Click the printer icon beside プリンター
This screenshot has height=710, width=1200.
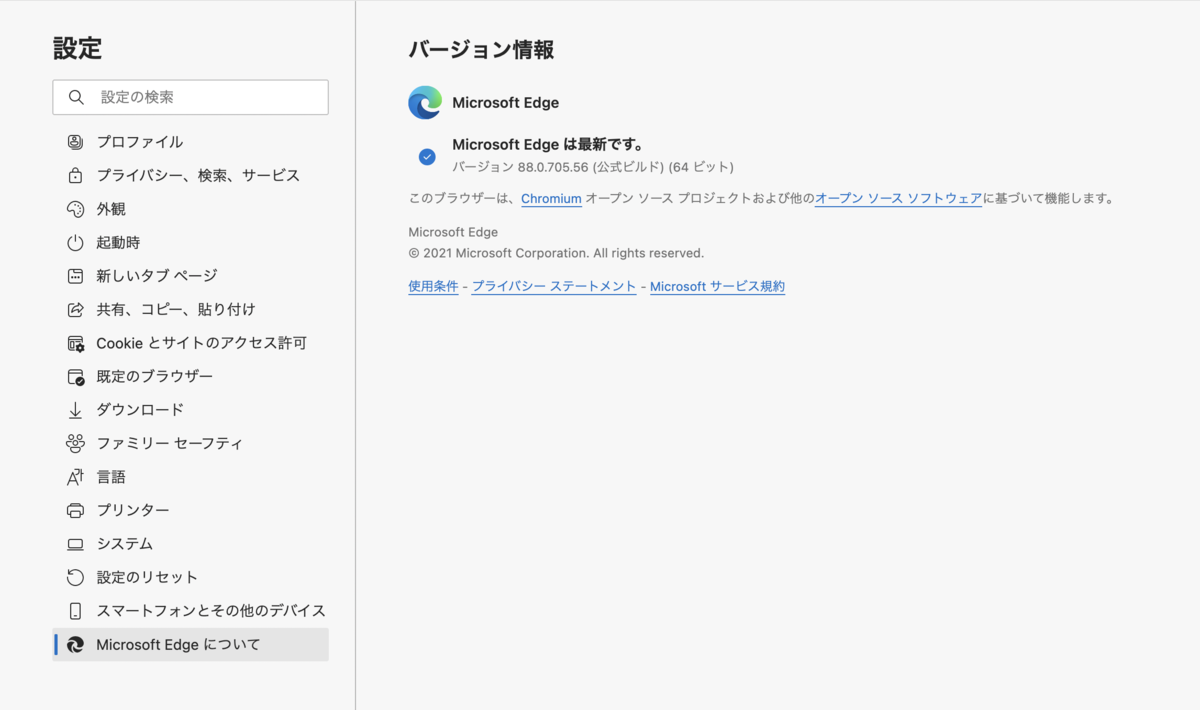75,510
